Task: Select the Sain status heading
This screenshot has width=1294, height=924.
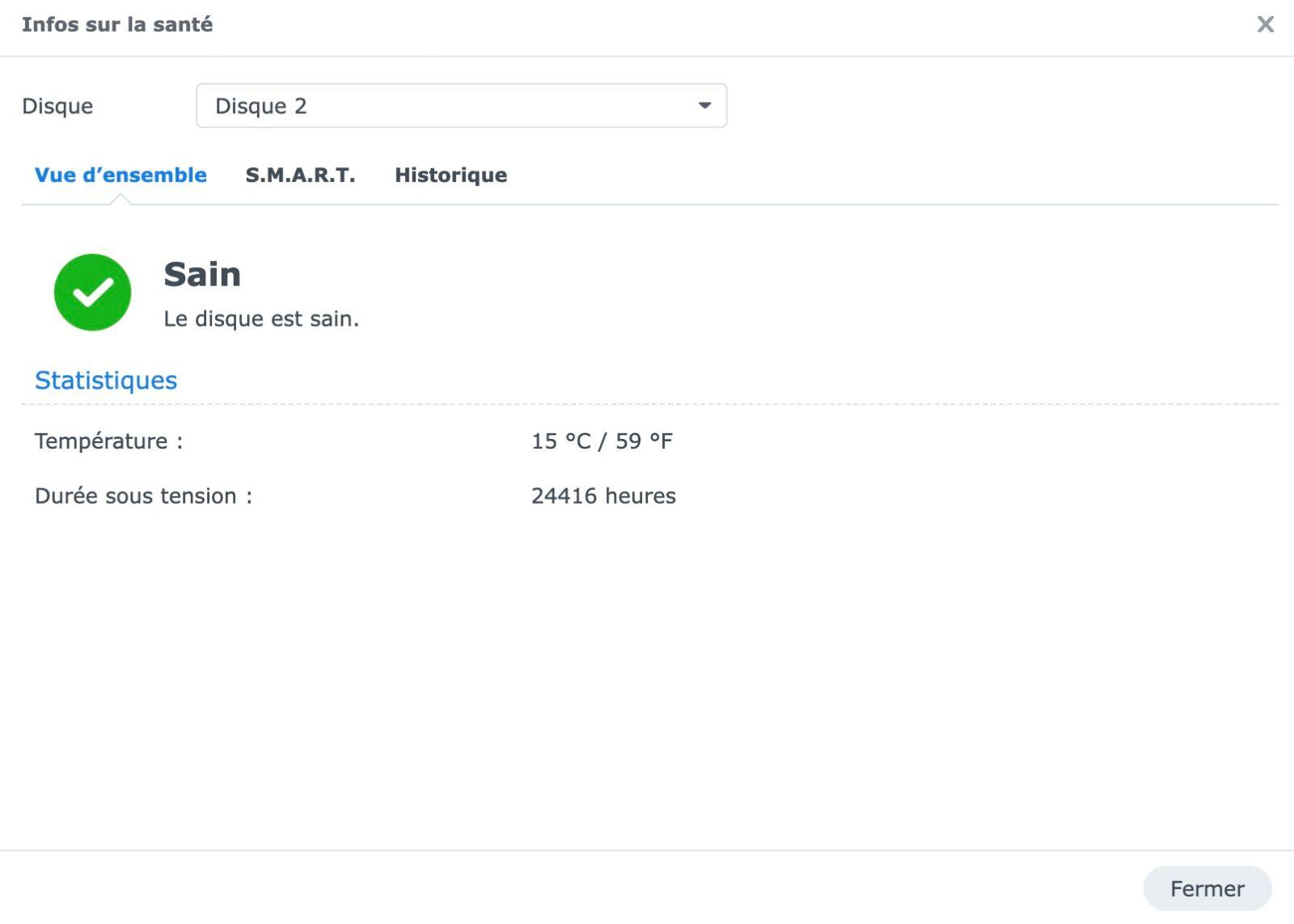Action: (202, 275)
